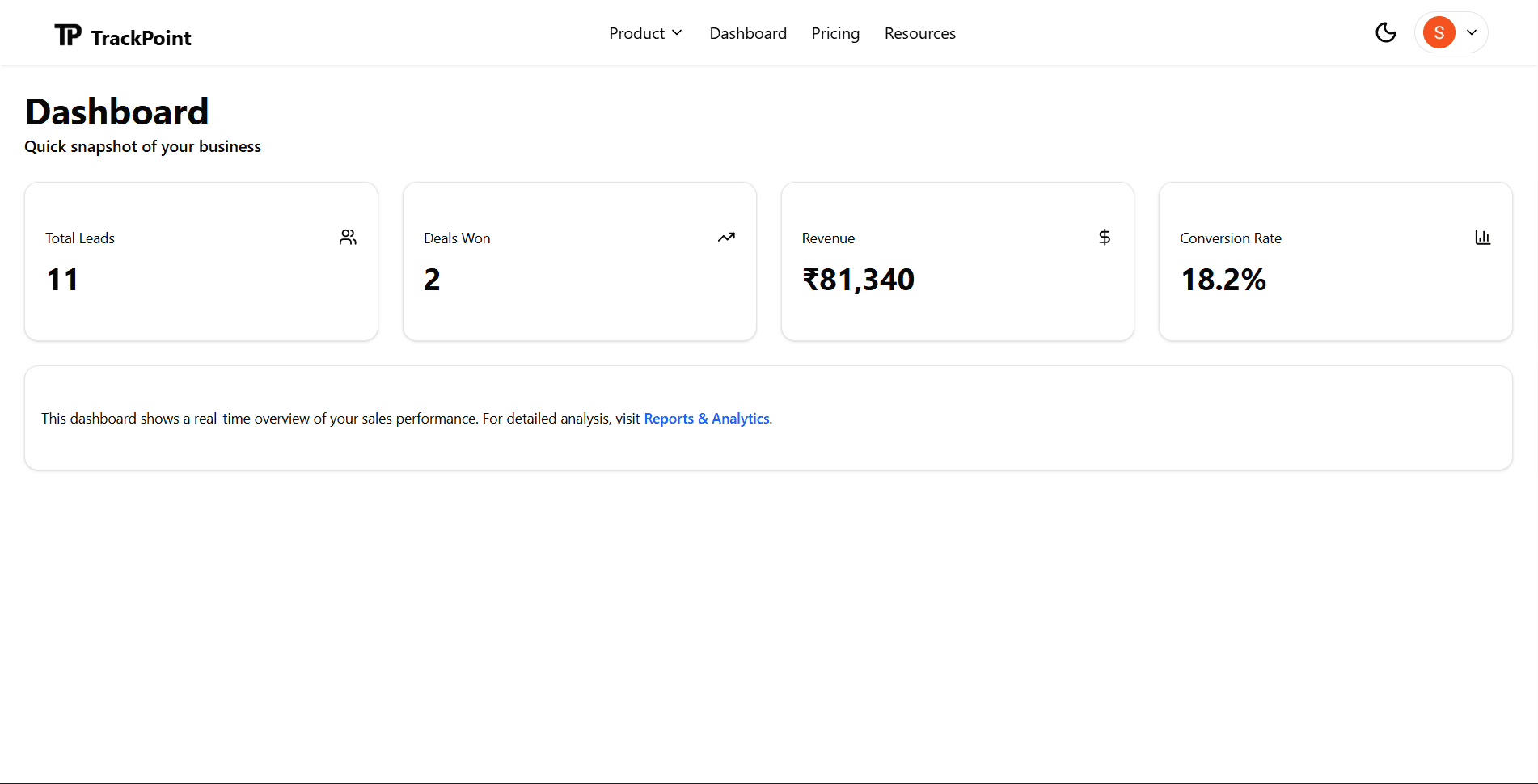Navigate to Resources
Screen dimensions: 1538x784
[x=919, y=33]
